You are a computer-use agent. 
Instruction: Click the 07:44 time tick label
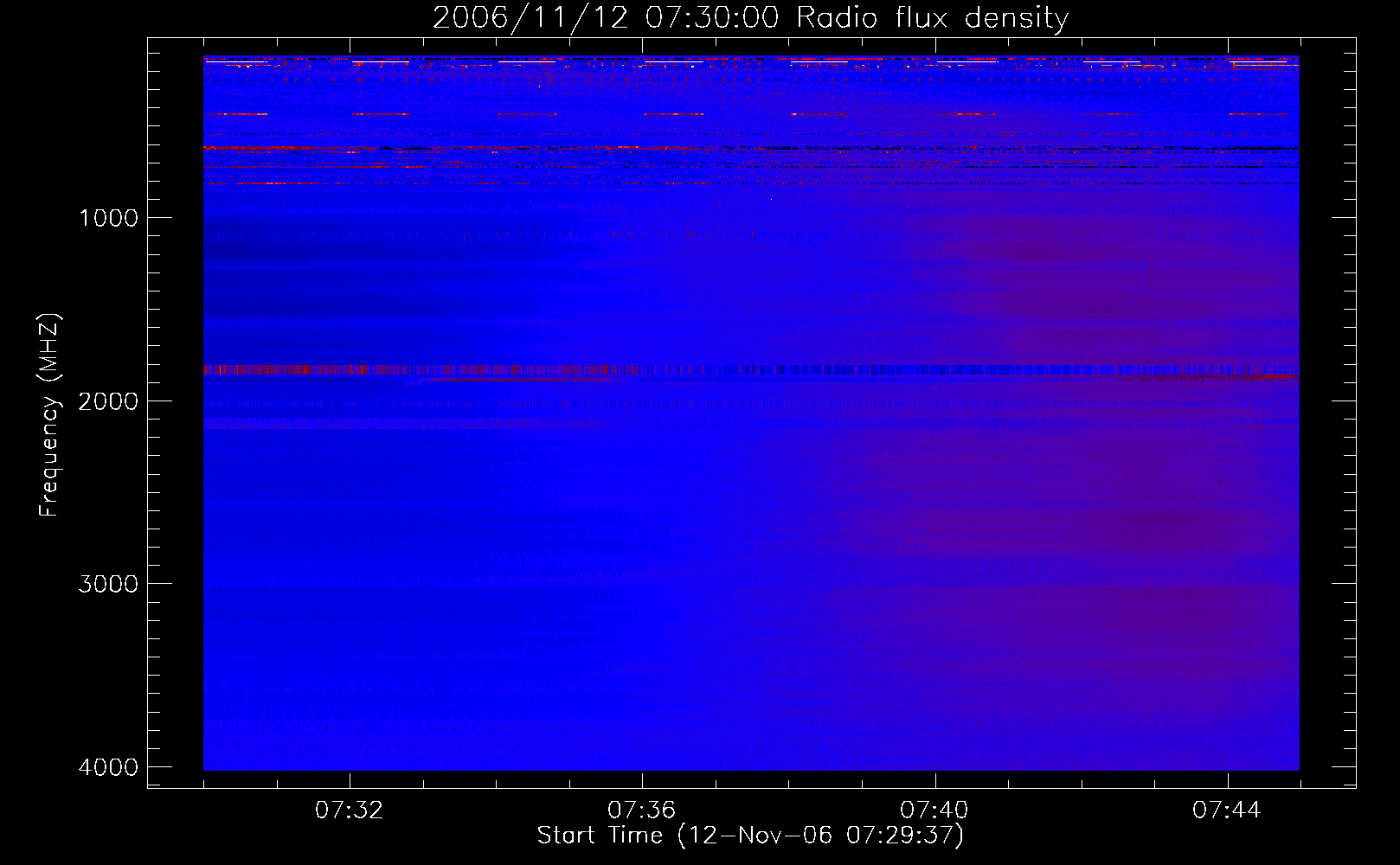coord(1227,811)
